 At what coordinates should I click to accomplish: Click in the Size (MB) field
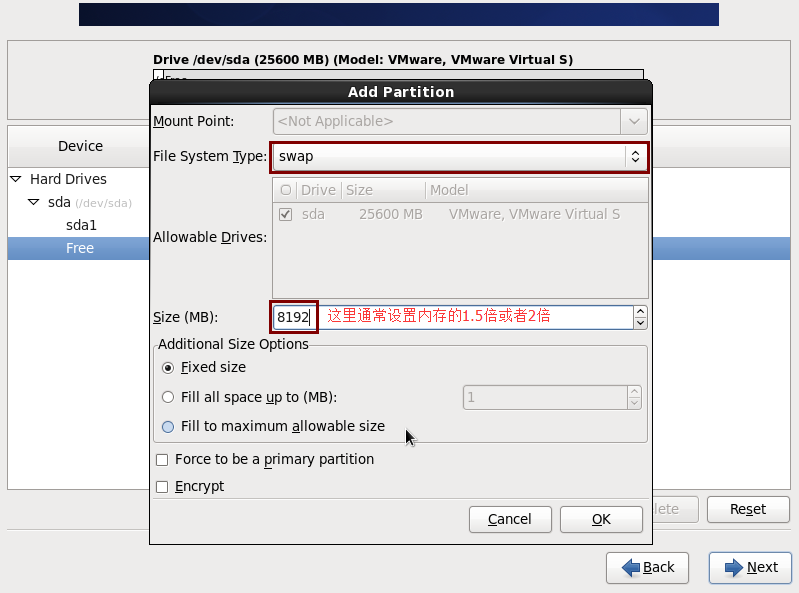coord(454,317)
